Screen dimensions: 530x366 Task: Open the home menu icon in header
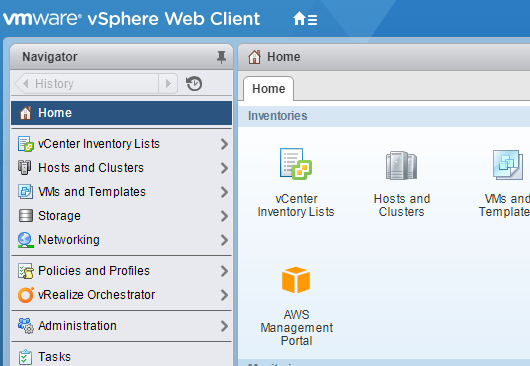coord(305,19)
